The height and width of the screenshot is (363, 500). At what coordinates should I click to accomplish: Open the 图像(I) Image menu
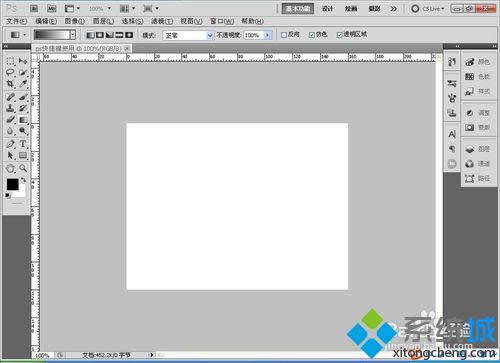coord(75,21)
